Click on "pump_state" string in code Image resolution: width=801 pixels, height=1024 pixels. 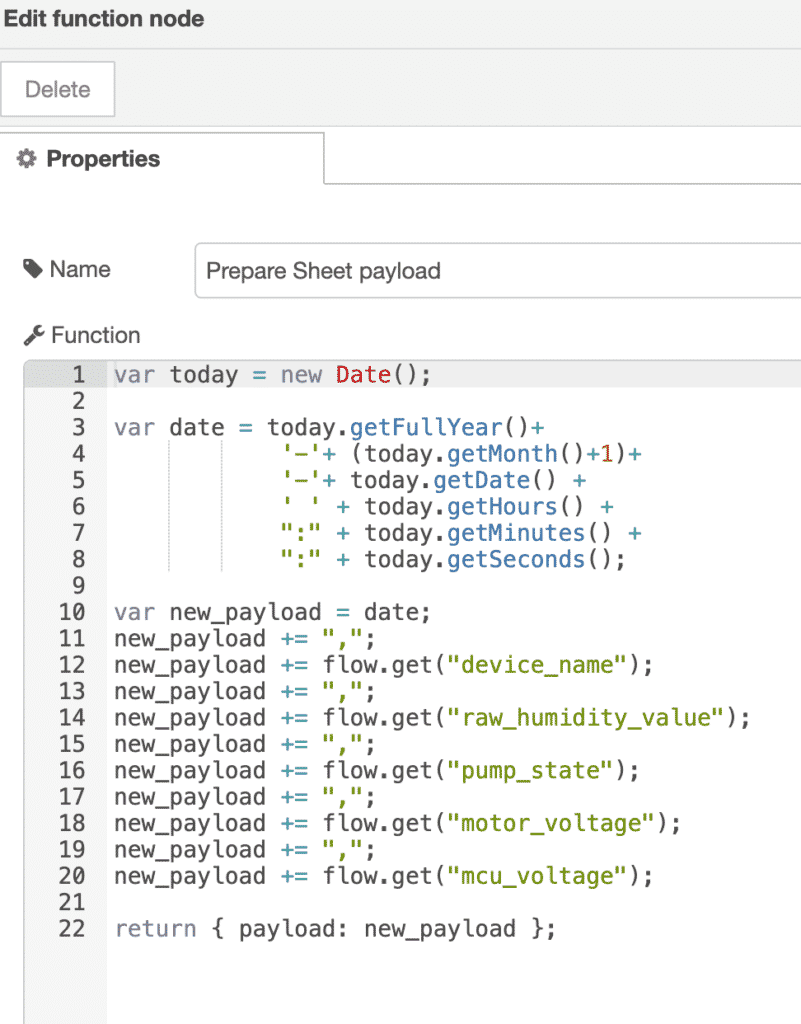point(530,771)
